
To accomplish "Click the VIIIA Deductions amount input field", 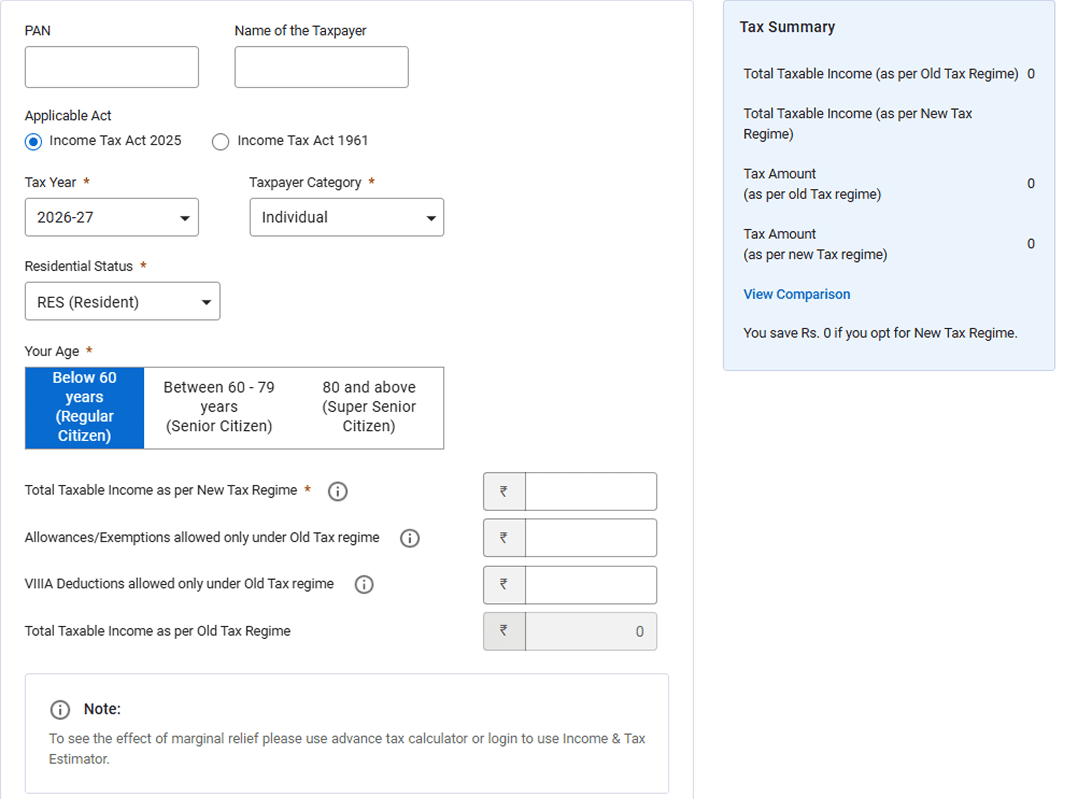I will [591, 584].
